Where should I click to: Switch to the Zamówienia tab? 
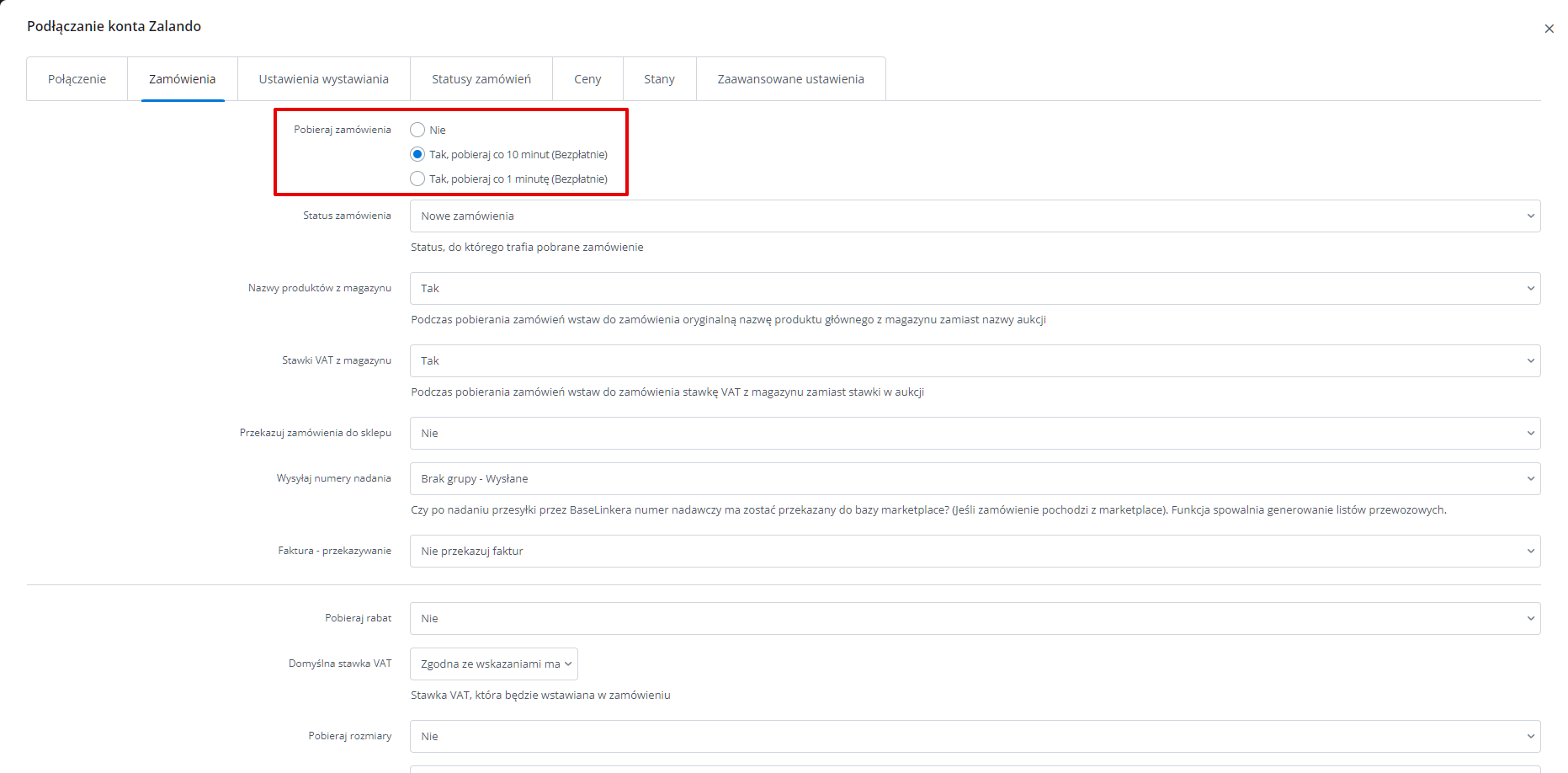click(183, 79)
